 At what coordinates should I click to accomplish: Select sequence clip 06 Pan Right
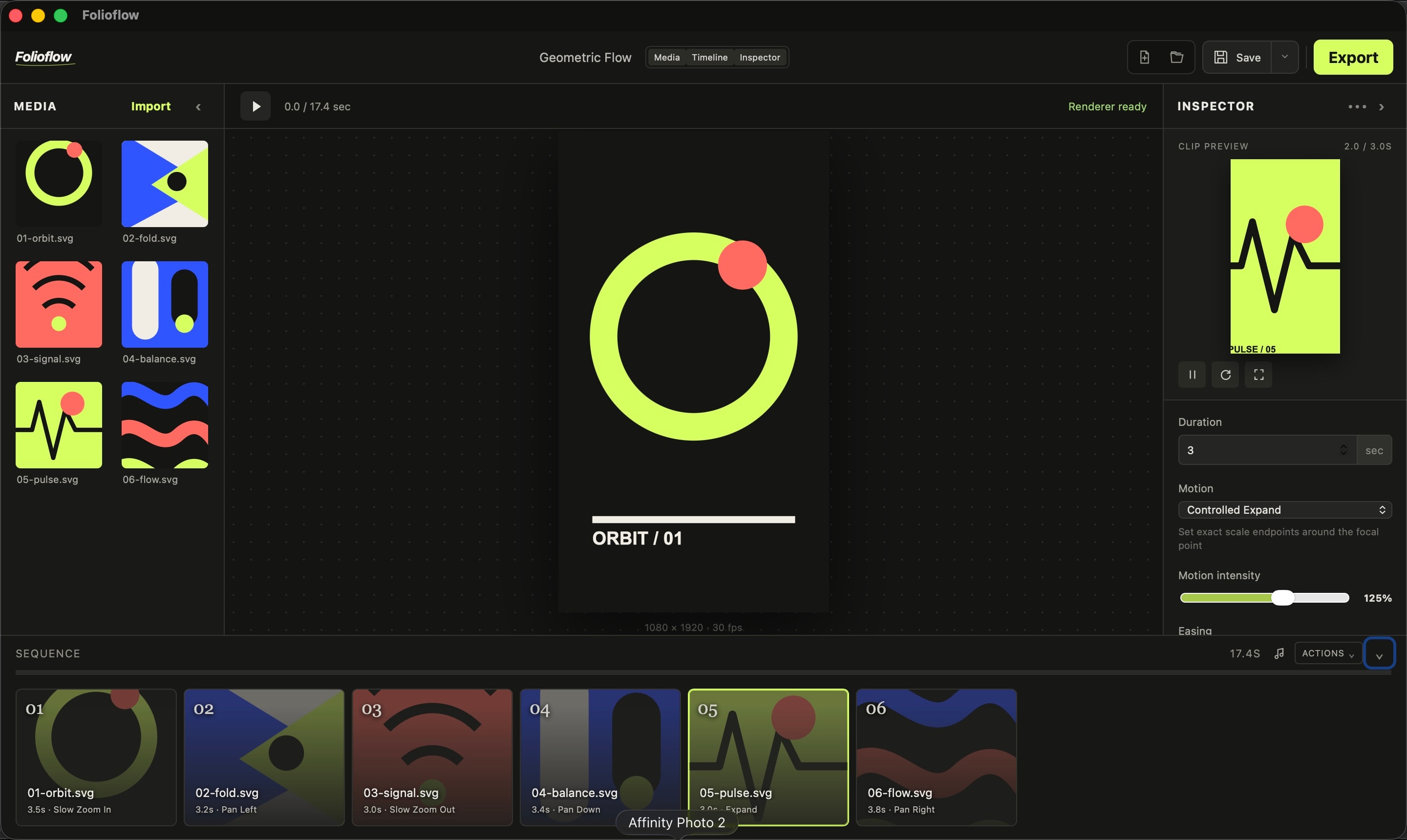click(937, 757)
